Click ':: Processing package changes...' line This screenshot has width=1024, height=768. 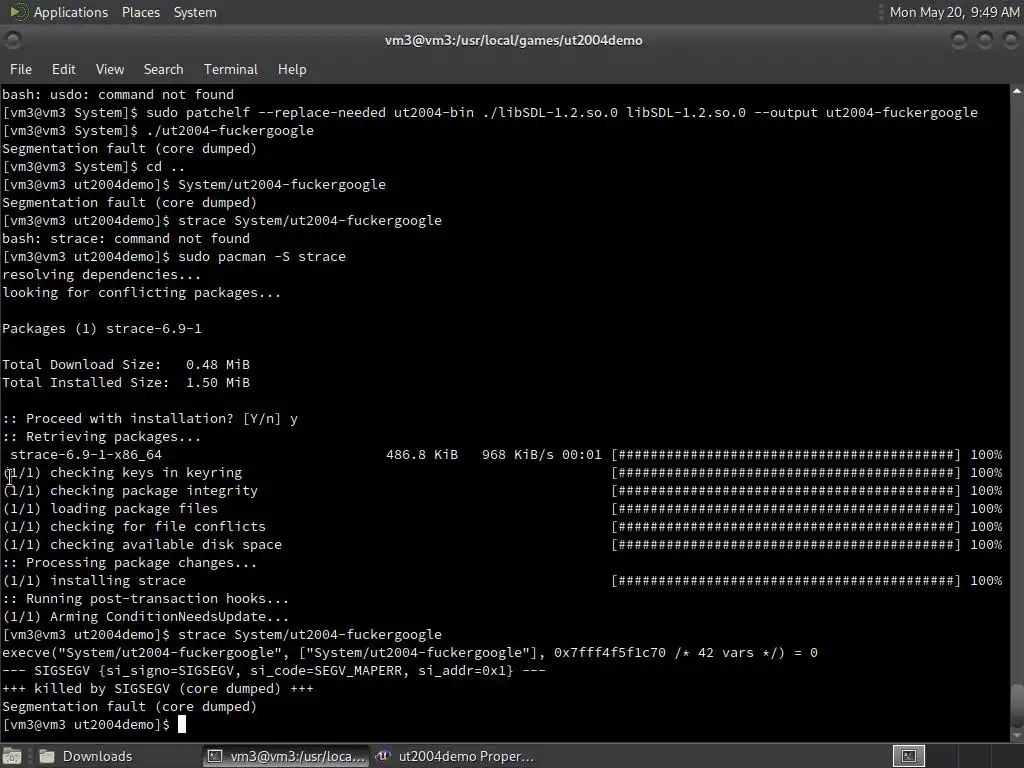[x=129, y=562]
